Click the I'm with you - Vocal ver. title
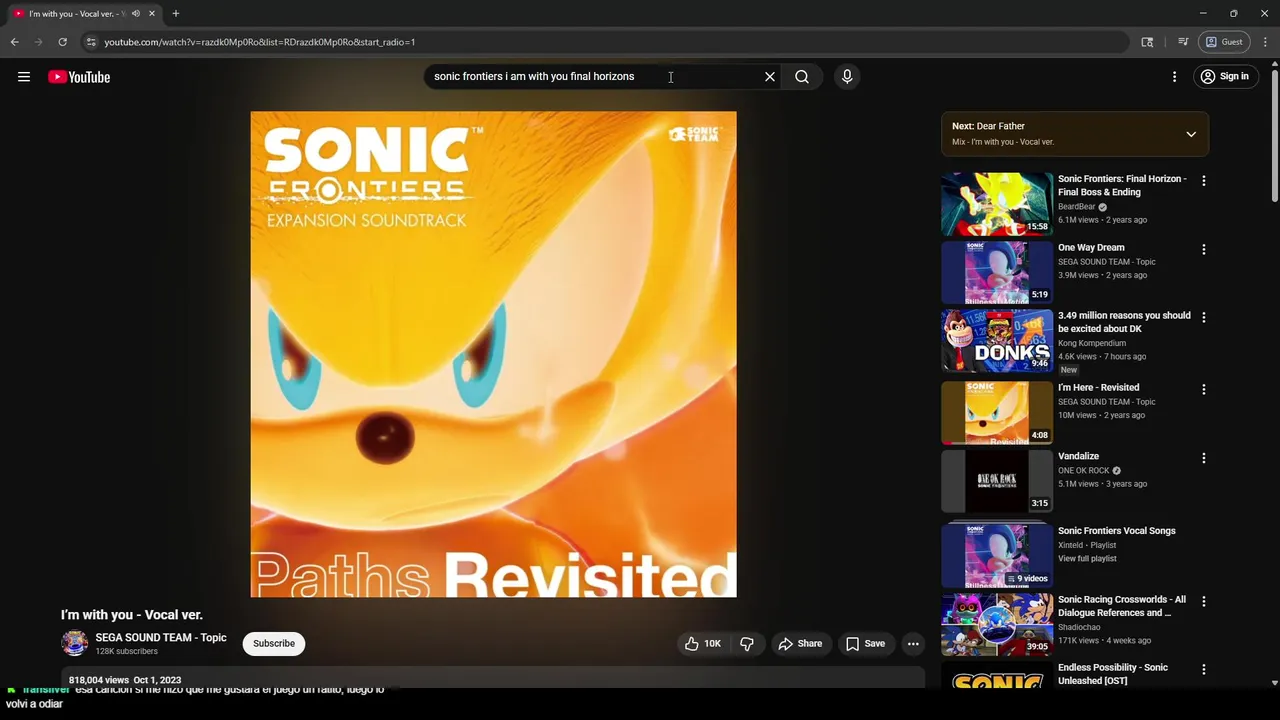Viewport: 1280px width, 720px height. [x=132, y=615]
